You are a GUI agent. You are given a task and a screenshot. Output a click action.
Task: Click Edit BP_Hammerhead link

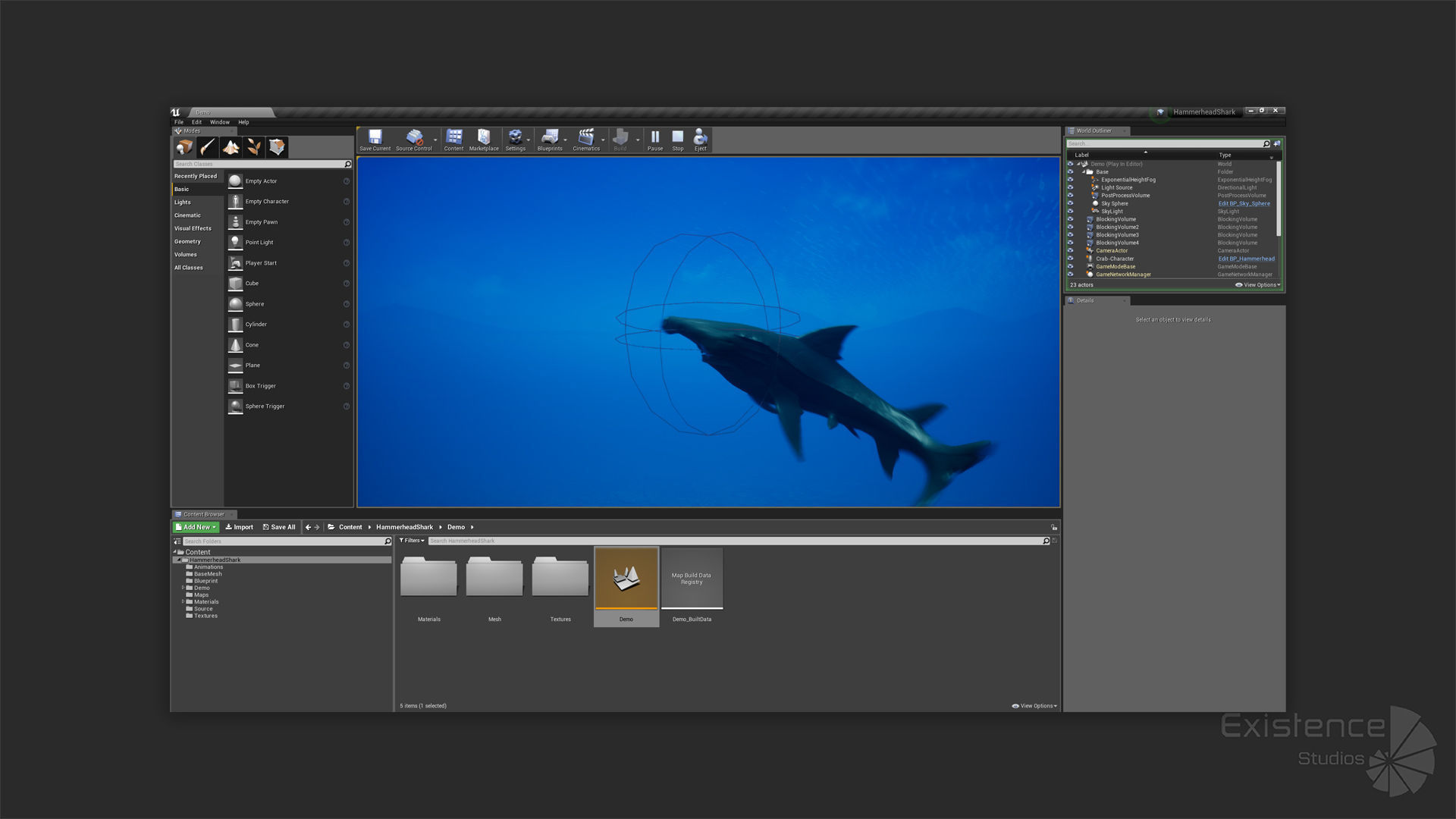point(1246,259)
